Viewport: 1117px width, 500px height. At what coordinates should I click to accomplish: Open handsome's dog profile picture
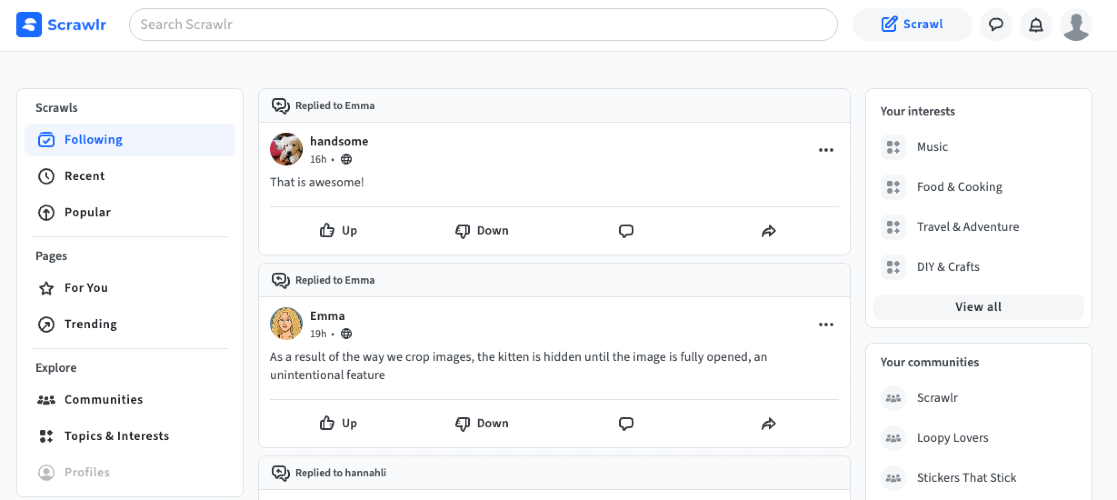pos(287,150)
